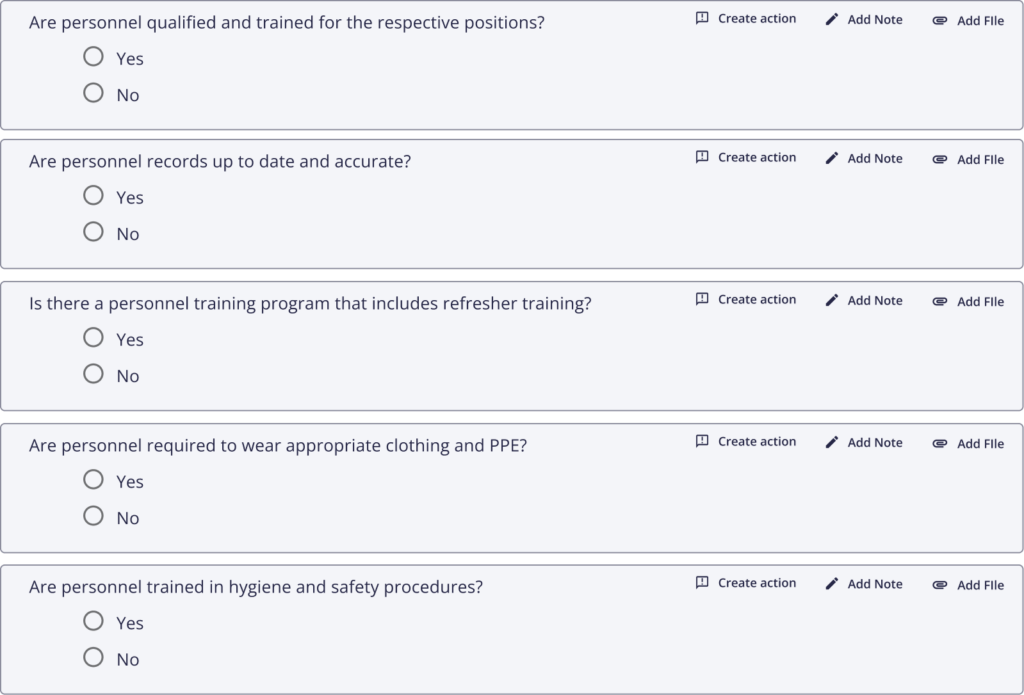1024x695 pixels.
Task: Click Add File text on PPE clothing question
Action: point(980,444)
